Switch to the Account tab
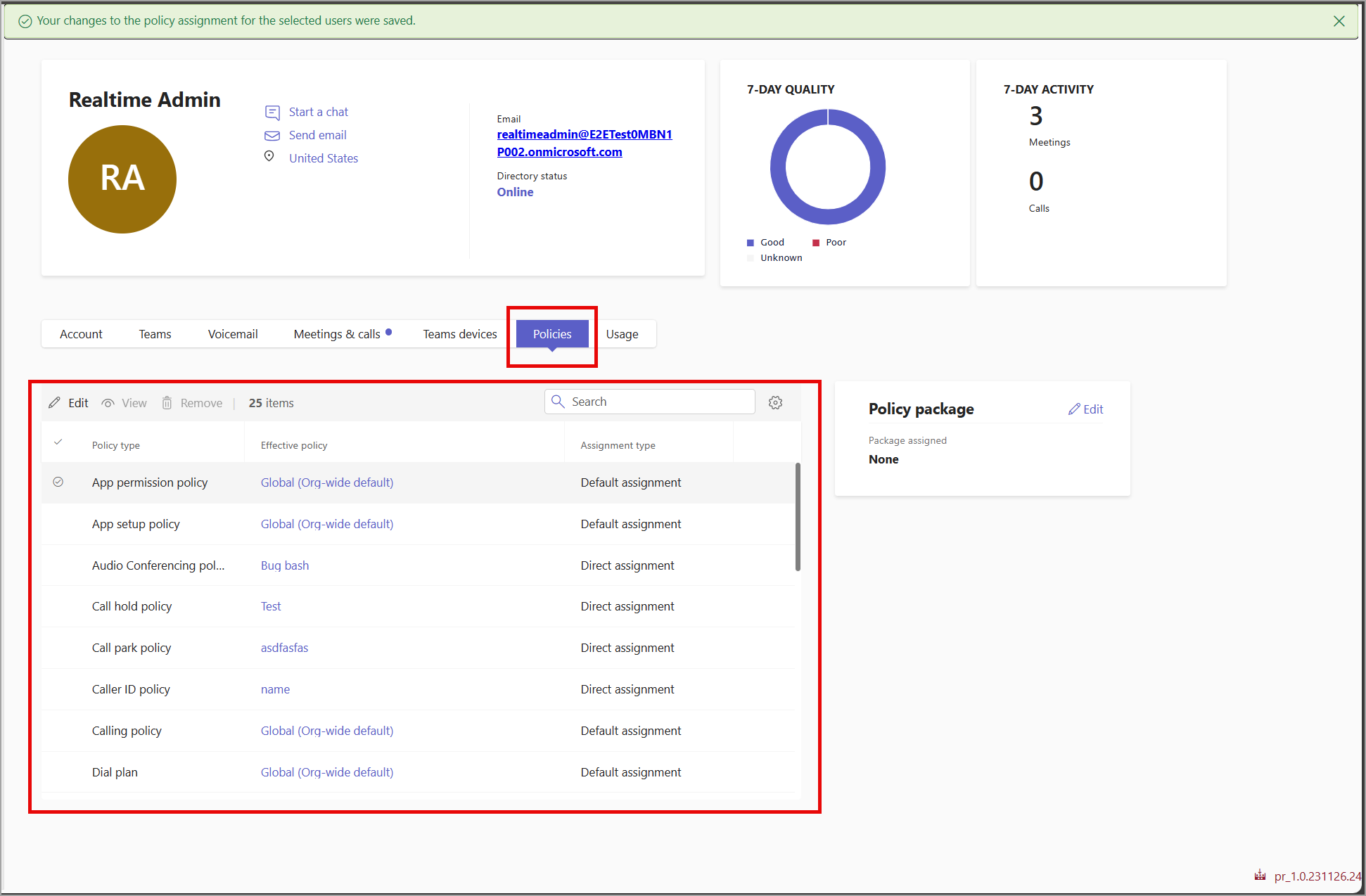 (81, 333)
